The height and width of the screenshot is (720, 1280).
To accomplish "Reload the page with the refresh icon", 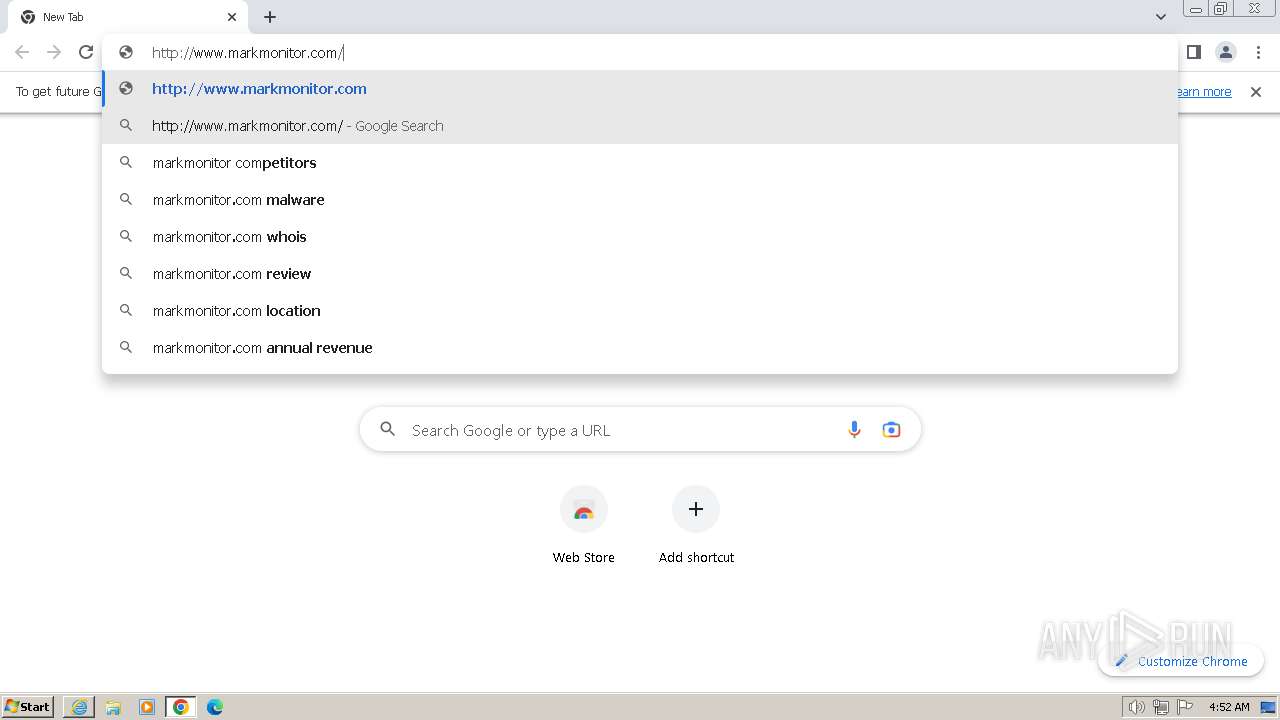I will pyautogui.click(x=86, y=52).
